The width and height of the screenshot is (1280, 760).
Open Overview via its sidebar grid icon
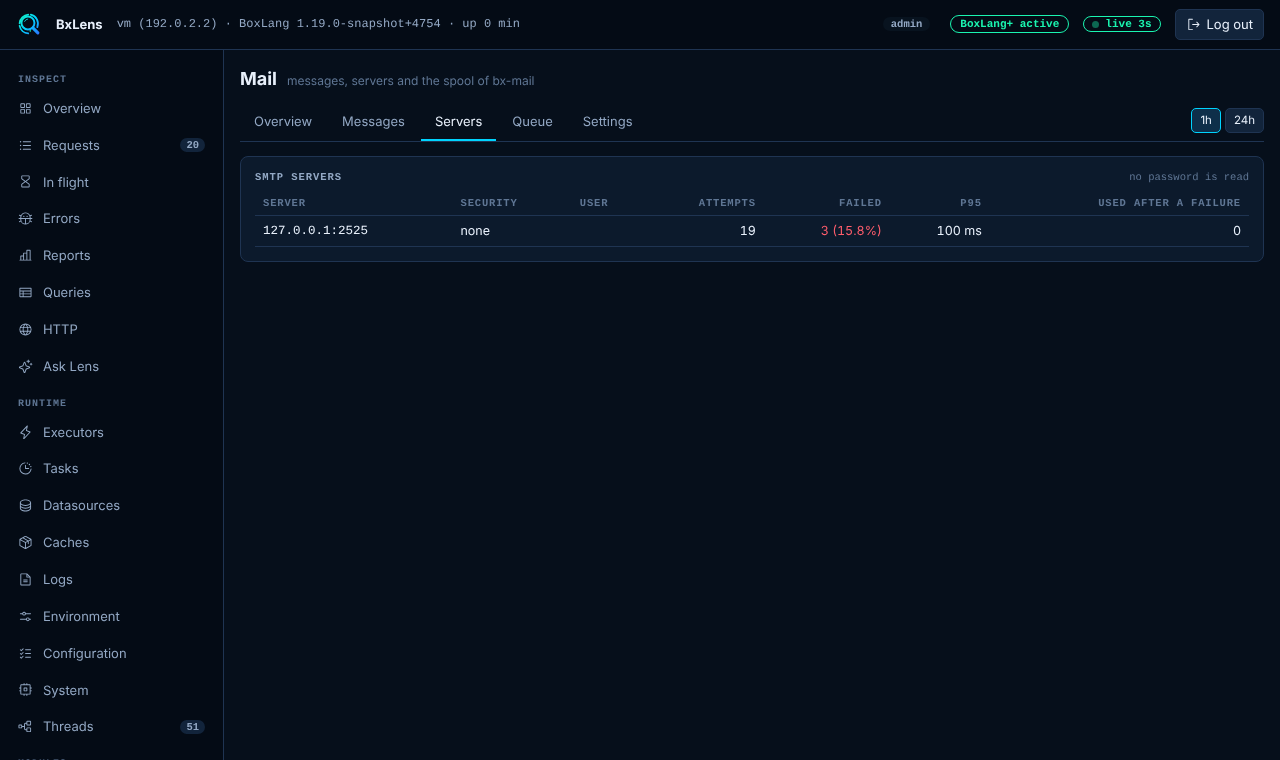[x=25, y=108]
